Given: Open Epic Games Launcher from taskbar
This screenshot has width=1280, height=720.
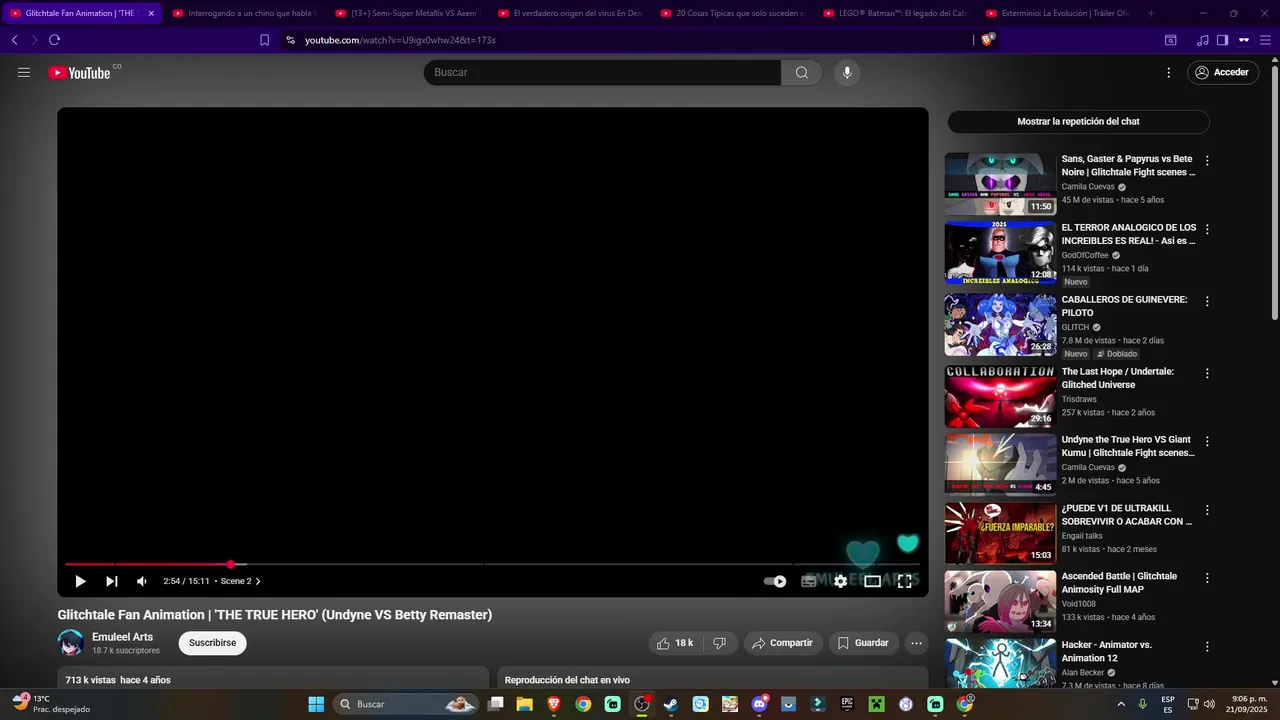Looking at the screenshot, I should pyautogui.click(x=847, y=704).
